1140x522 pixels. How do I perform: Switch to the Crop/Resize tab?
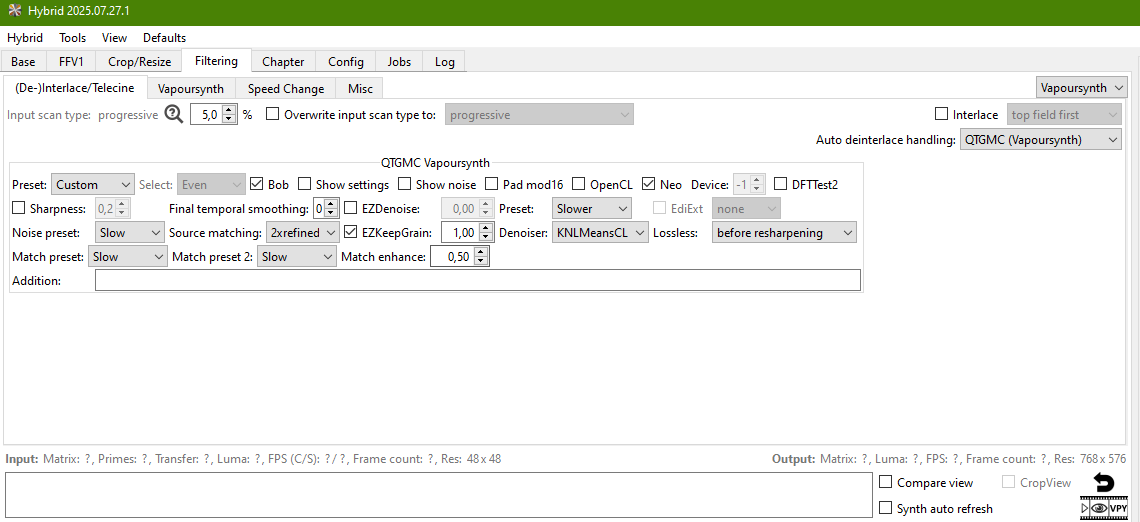(x=139, y=62)
